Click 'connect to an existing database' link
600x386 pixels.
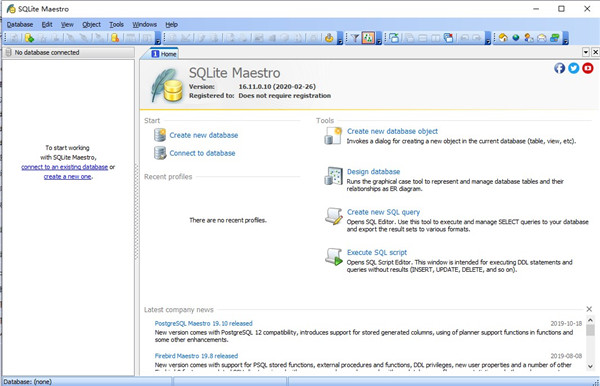(x=64, y=167)
